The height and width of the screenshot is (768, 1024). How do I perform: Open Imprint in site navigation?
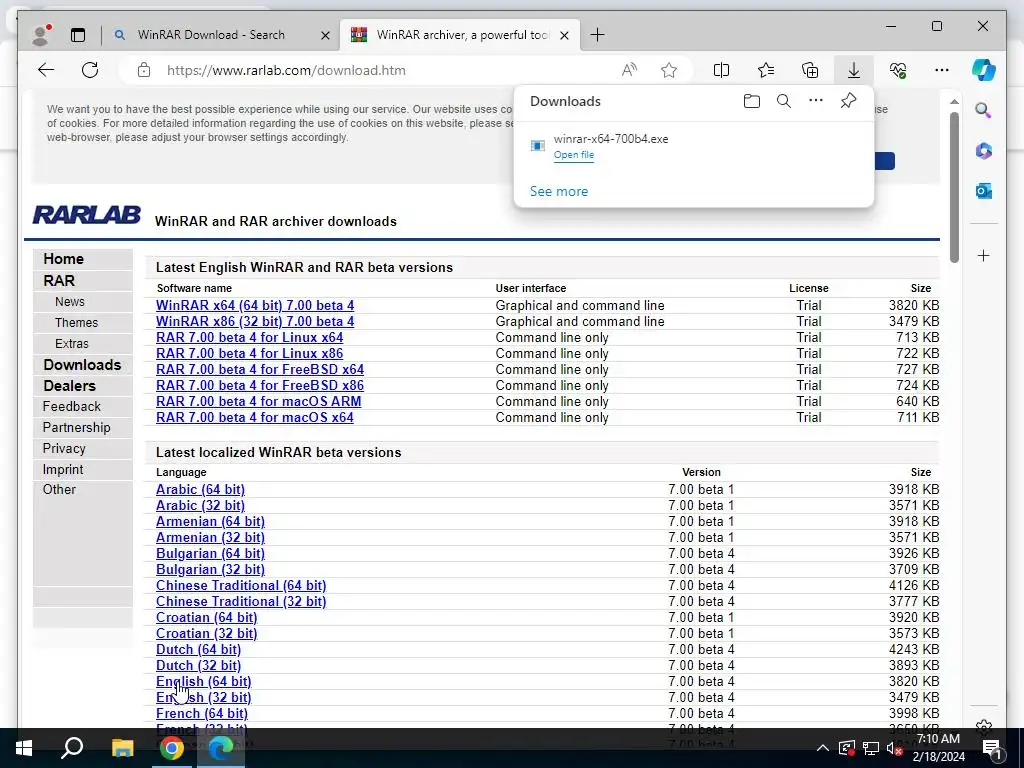click(63, 469)
